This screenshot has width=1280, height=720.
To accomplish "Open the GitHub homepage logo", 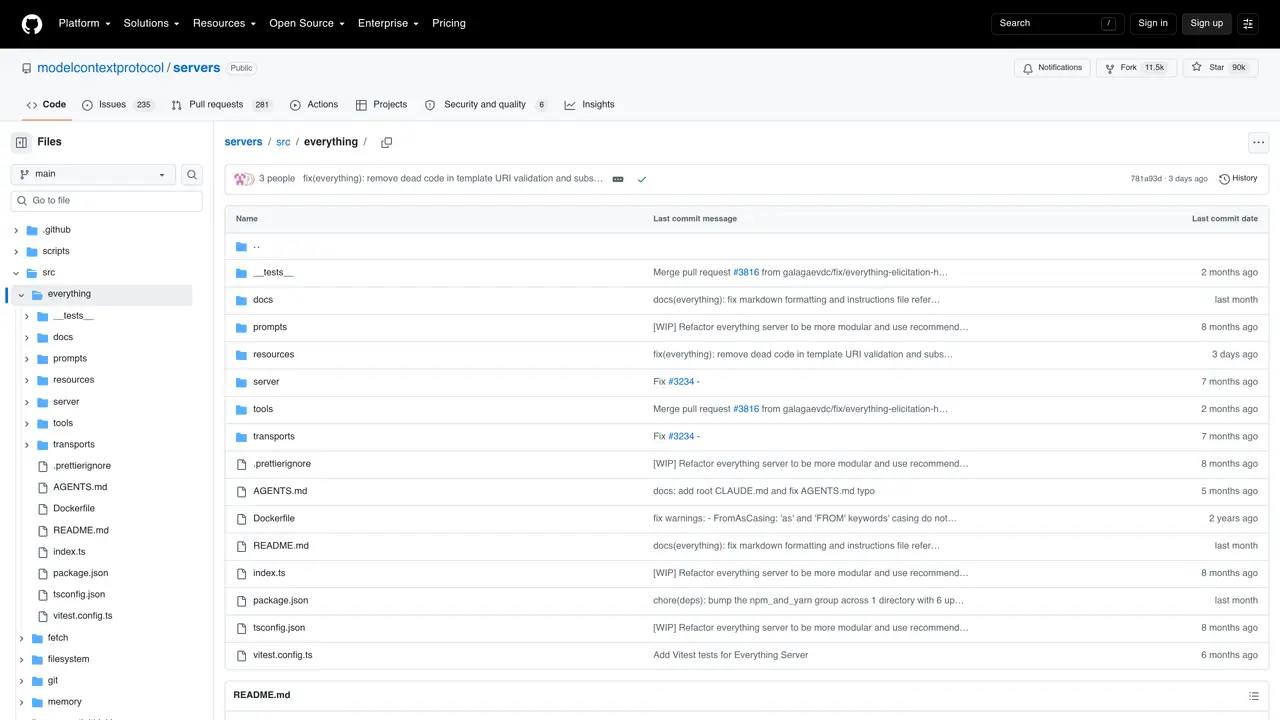I will point(32,23).
